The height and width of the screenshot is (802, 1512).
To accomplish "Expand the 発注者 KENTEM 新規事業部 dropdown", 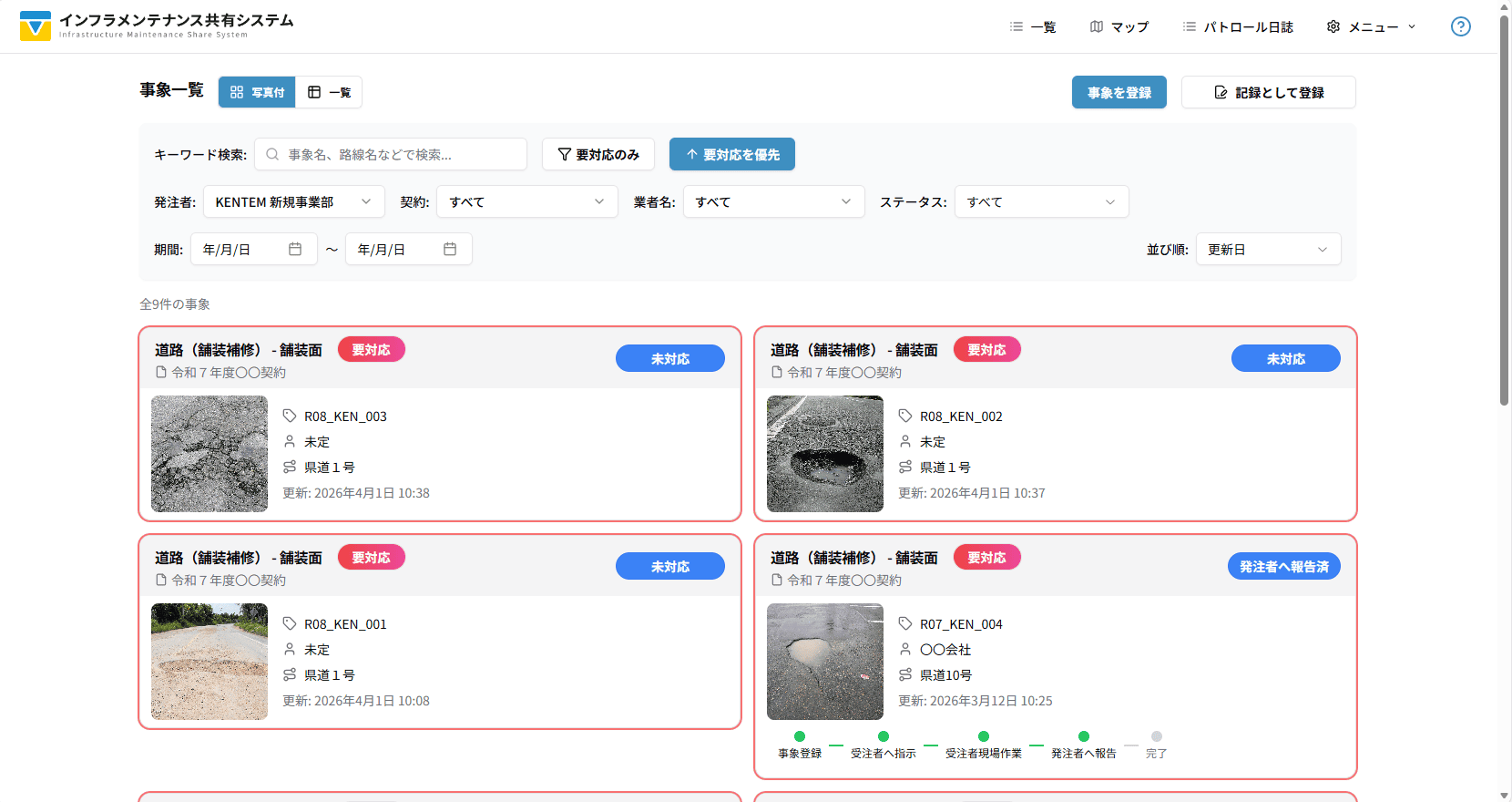I will [x=293, y=201].
